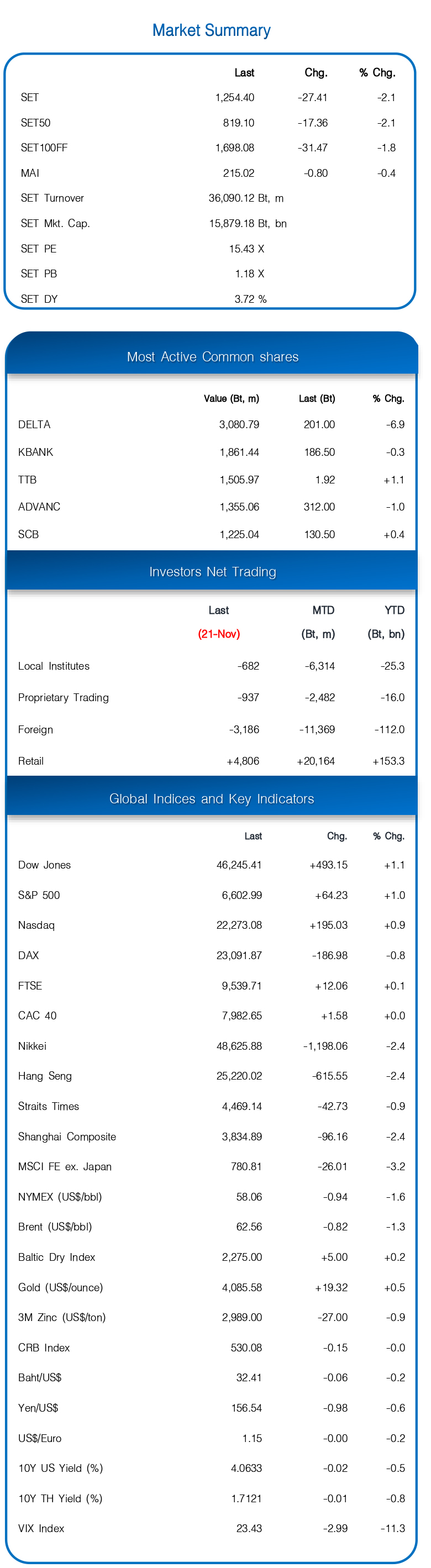Open the Global Indices and Key Indicators header
Viewport: 431px width, 1568px height.
click(211, 798)
